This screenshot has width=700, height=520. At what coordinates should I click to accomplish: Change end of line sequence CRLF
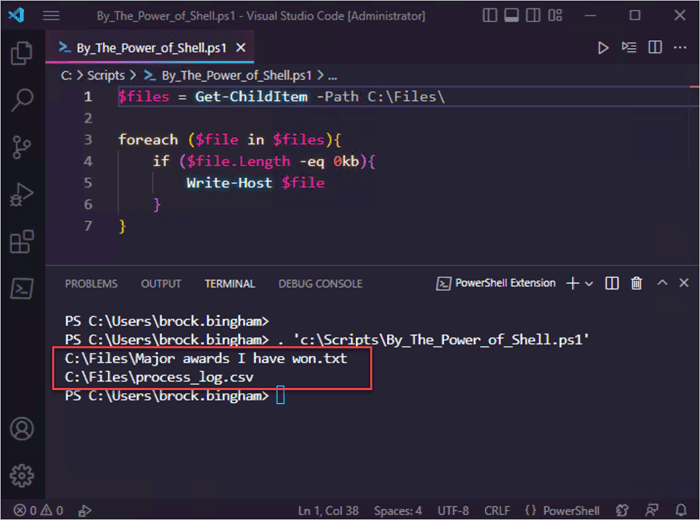pyautogui.click(x=497, y=511)
